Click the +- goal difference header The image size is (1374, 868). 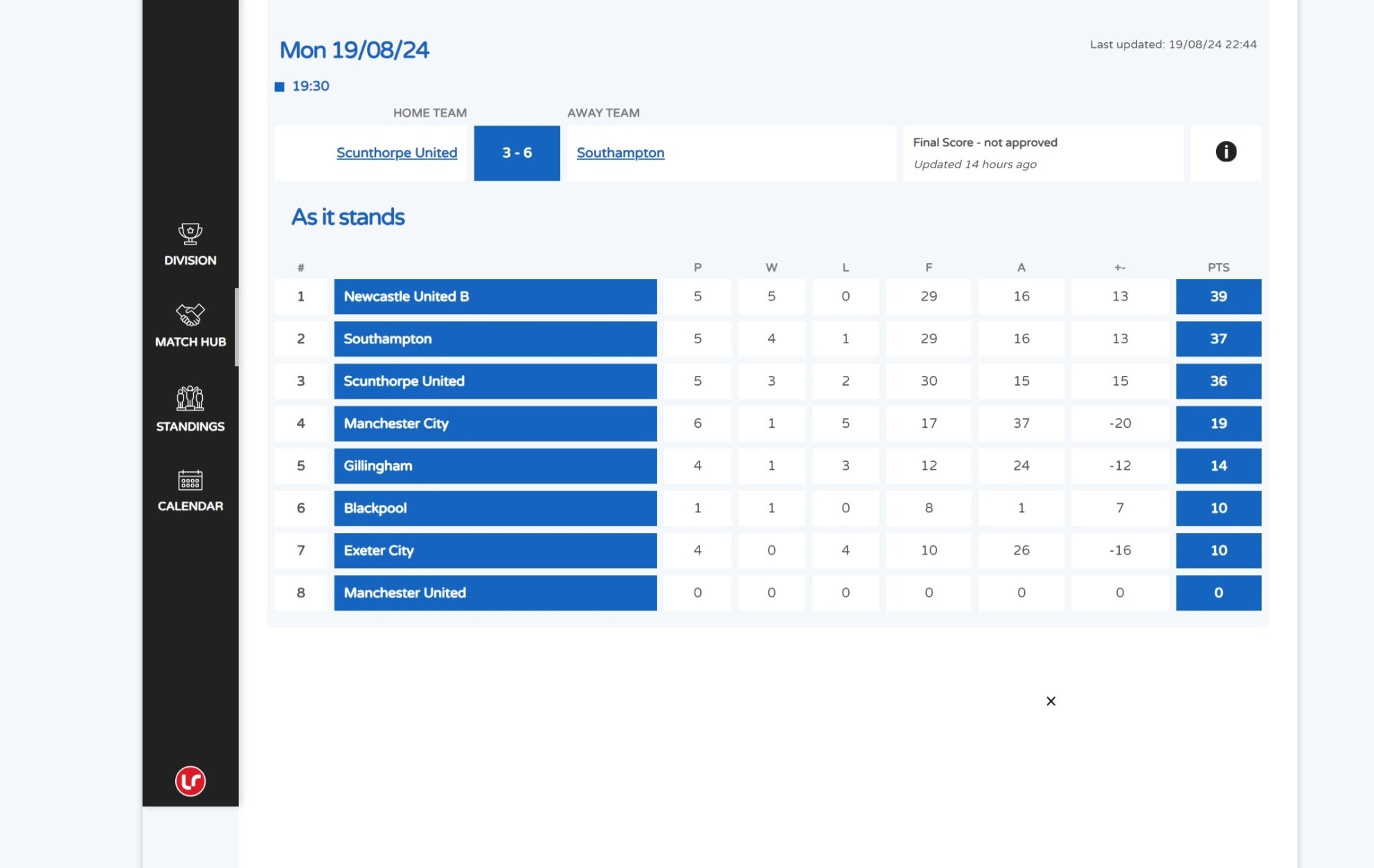1120,267
